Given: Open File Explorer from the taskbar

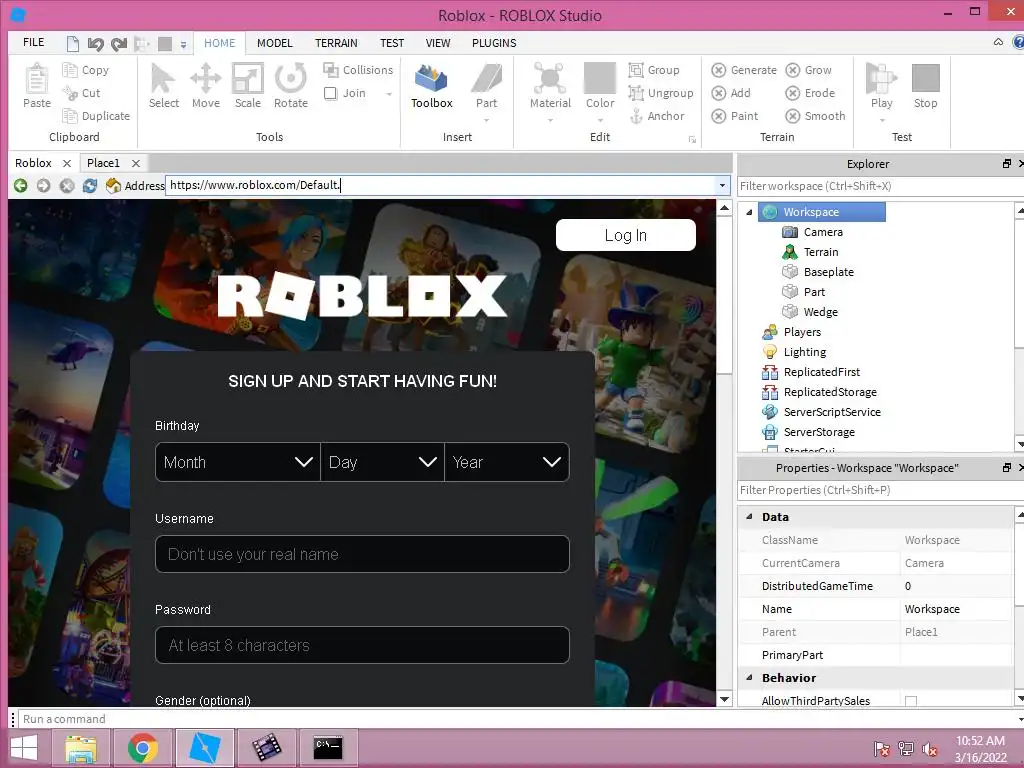Looking at the screenshot, I should click(x=81, y=748).
